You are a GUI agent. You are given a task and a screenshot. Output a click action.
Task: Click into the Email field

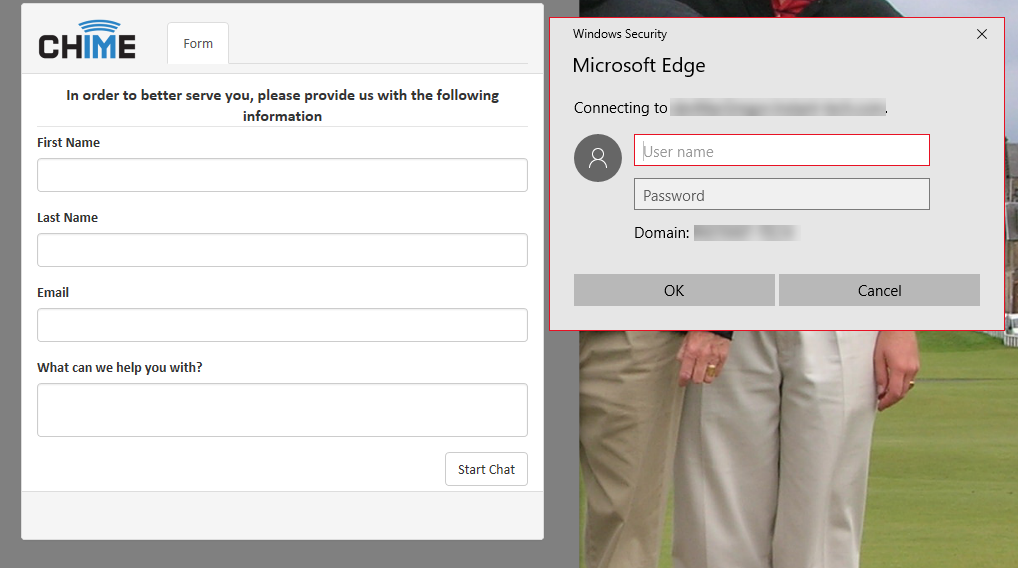click(282, 325)
